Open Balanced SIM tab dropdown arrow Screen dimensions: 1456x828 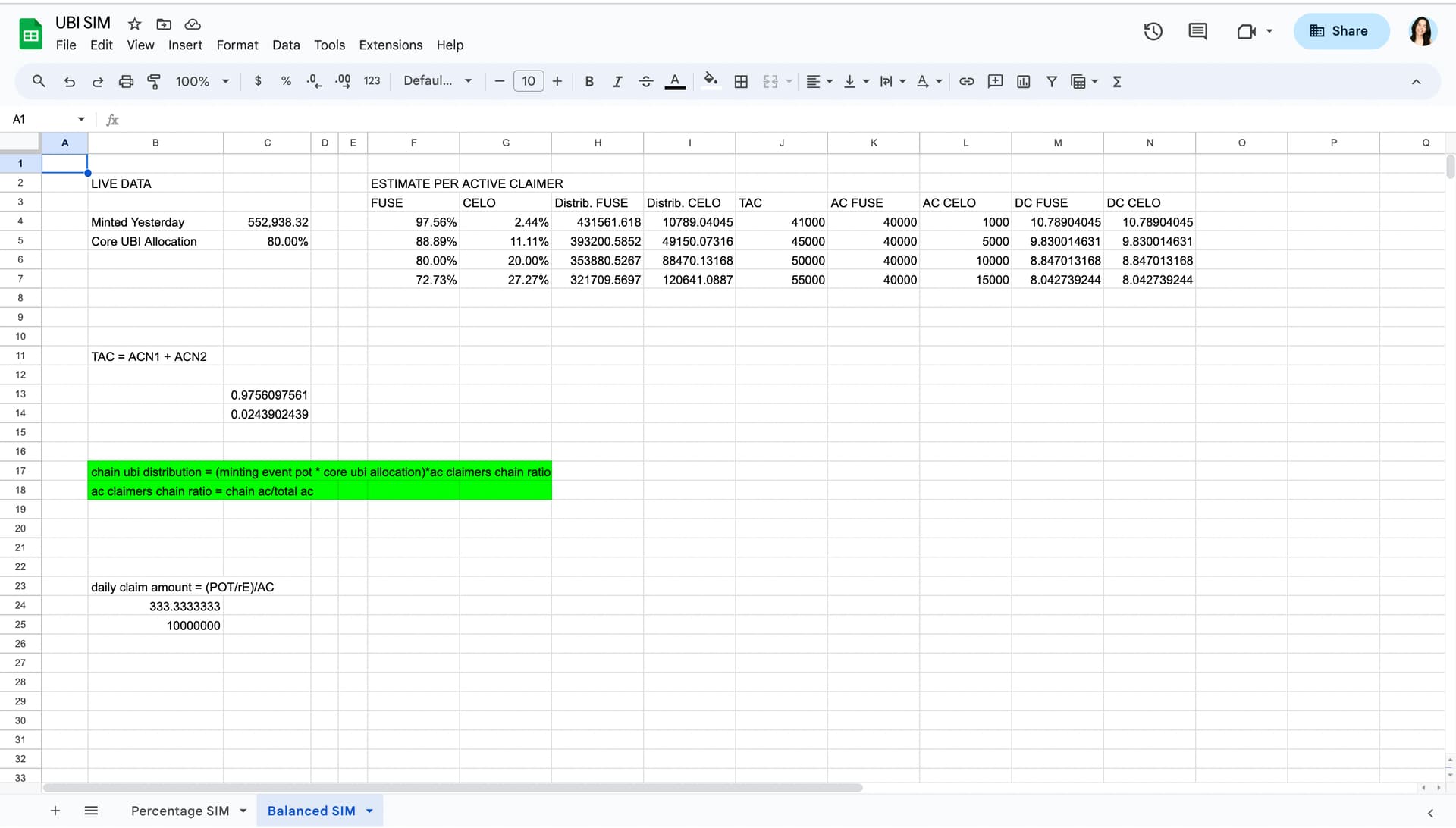369,811
